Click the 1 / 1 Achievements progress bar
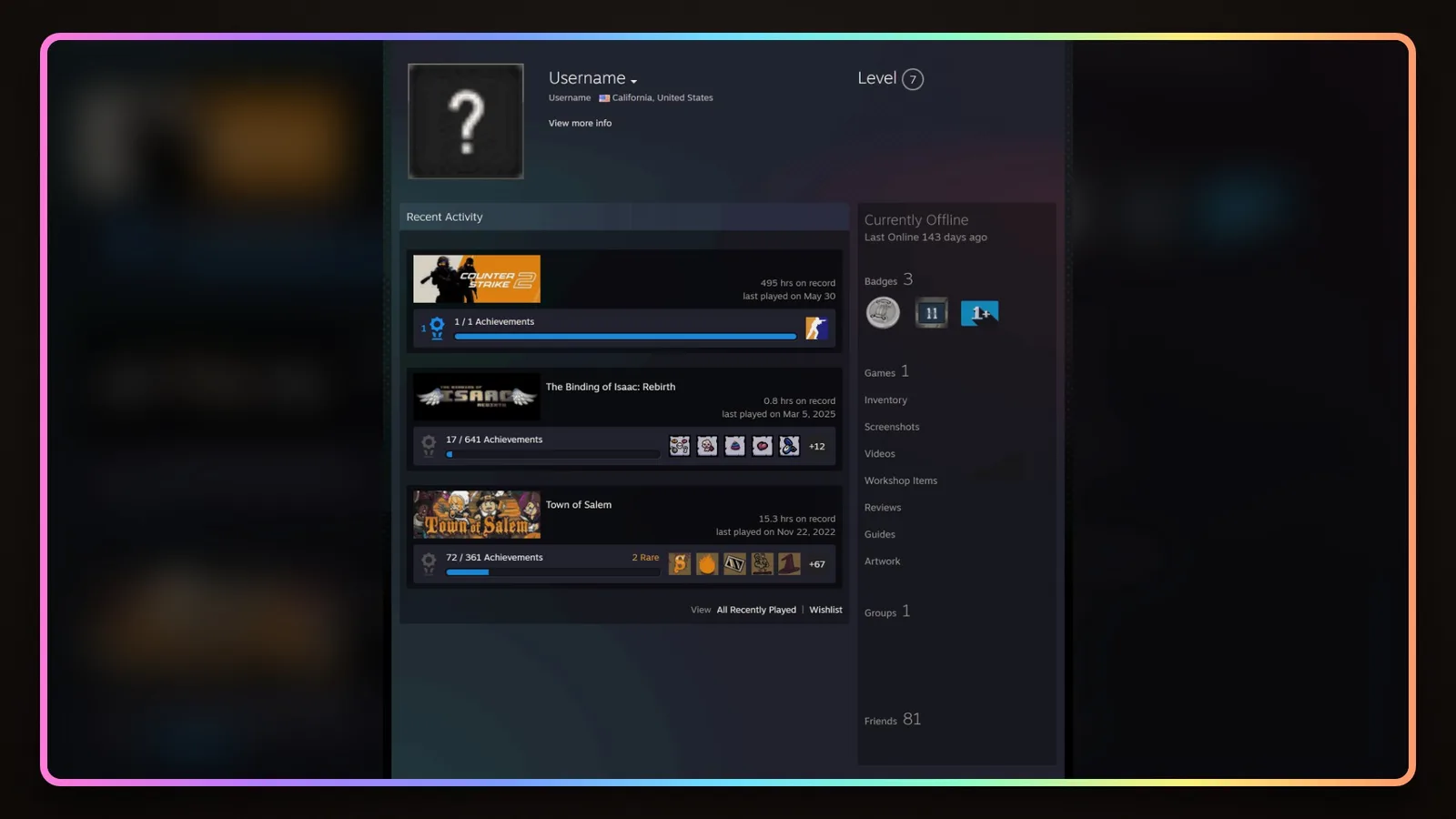 coord(625,337)
